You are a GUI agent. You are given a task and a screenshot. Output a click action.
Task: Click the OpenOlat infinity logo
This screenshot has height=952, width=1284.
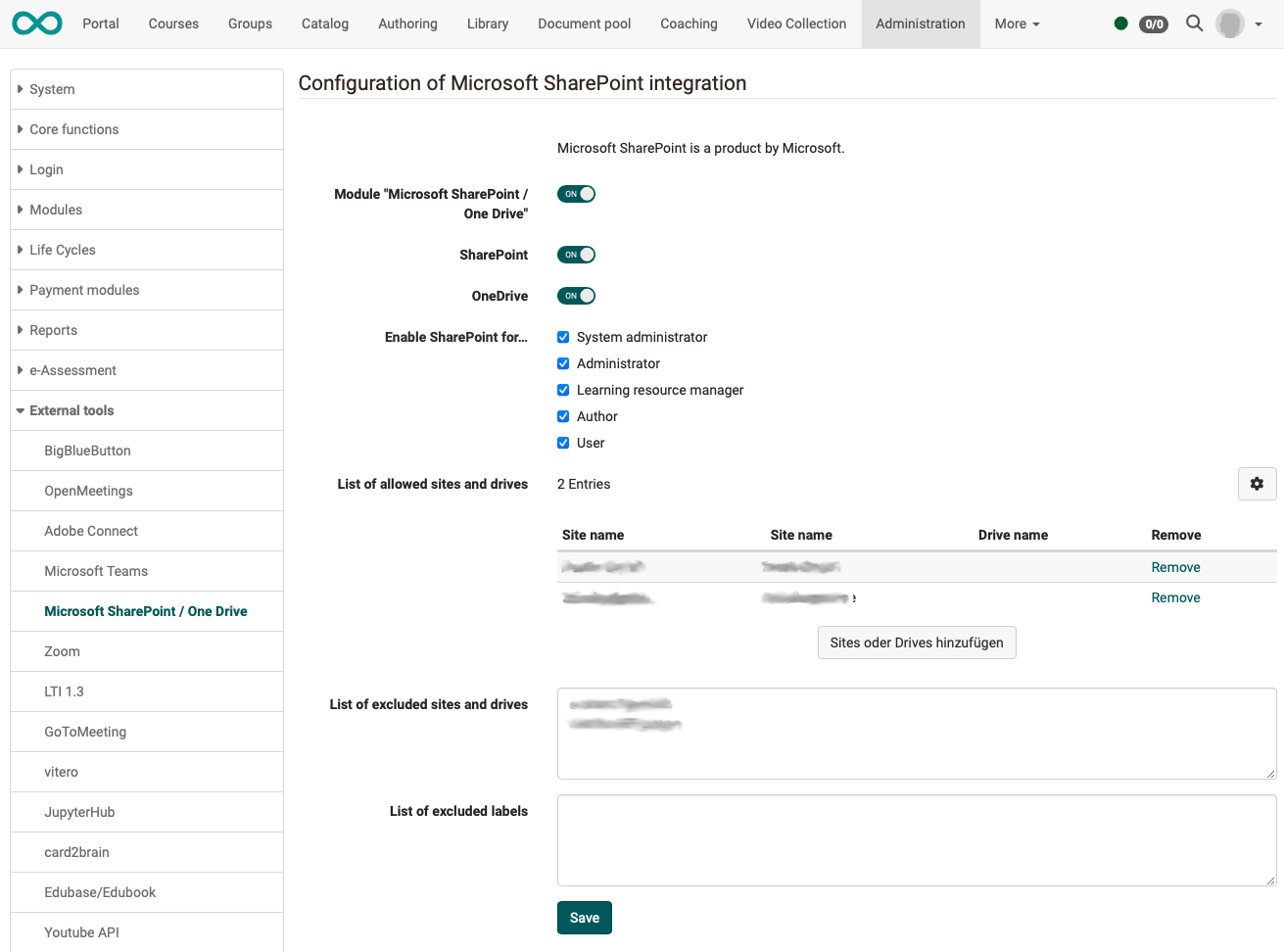pyautogui.click(x=37, y=24)
